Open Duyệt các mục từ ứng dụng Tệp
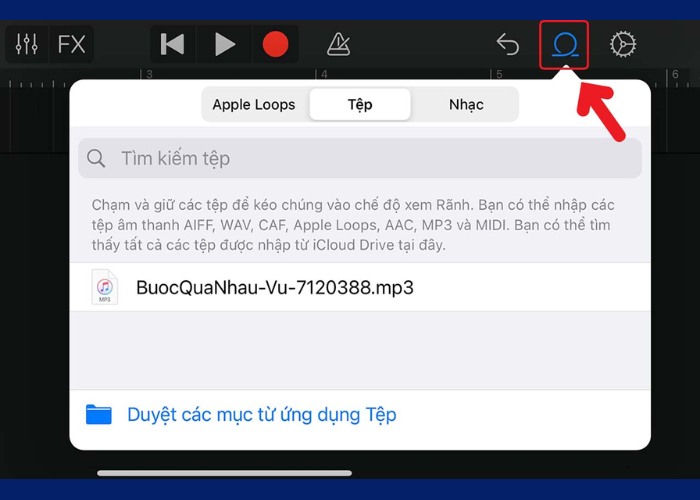 [360, 415]
